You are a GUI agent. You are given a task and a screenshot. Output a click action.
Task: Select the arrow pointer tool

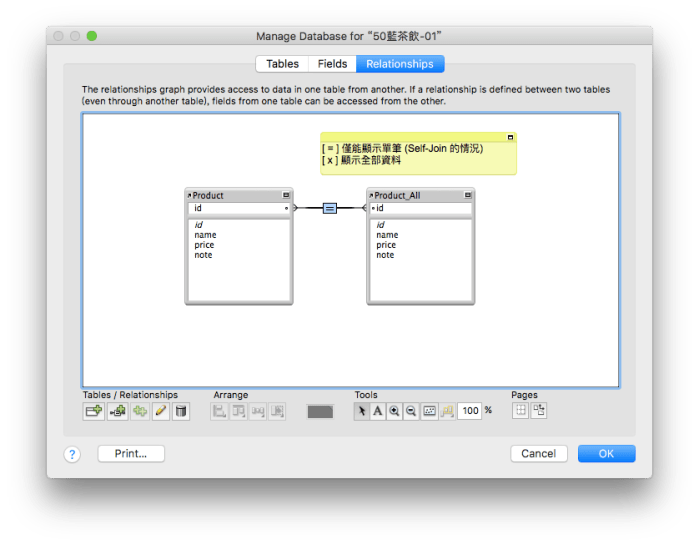click(x=362, y=411)
